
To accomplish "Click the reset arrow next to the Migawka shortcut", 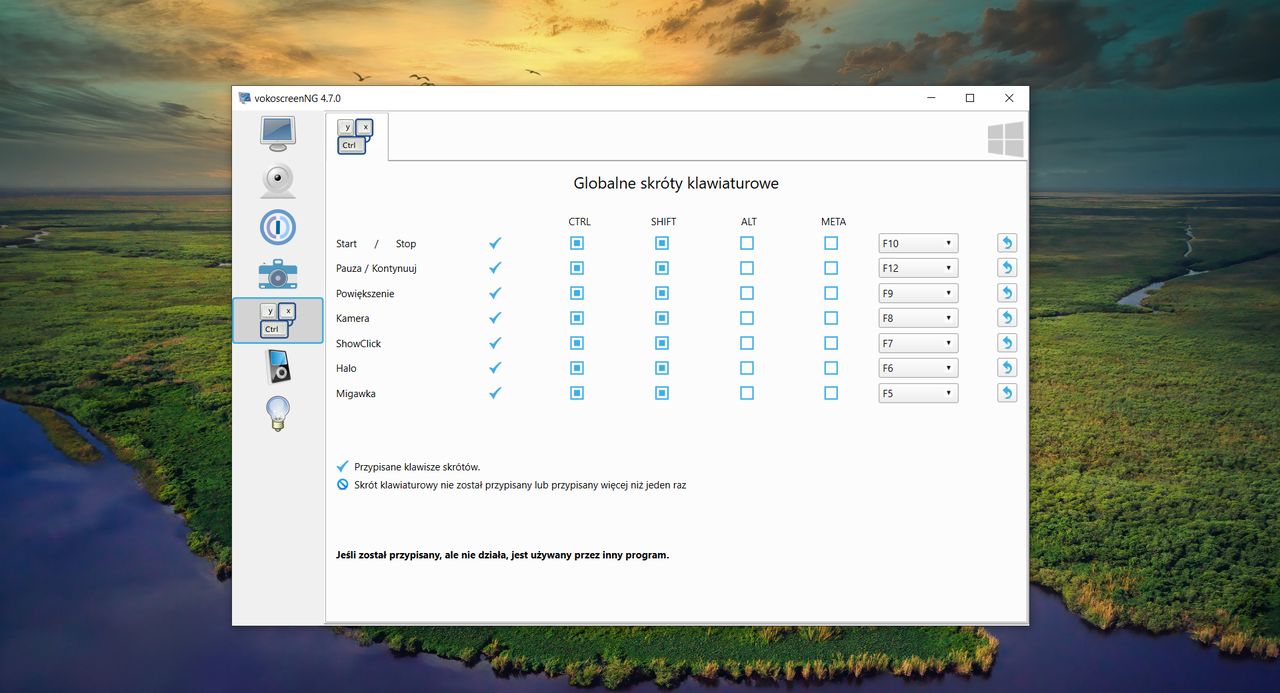I will [x=1006, y=392].
